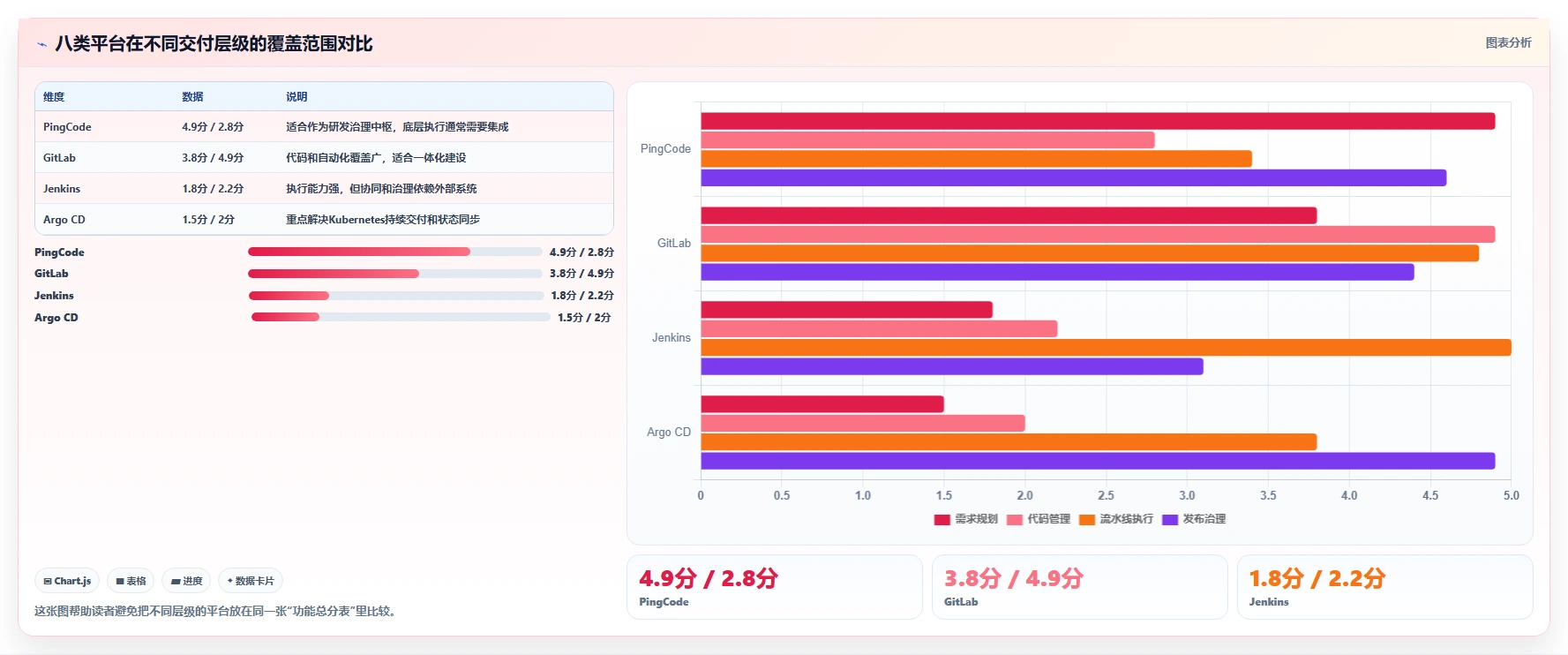Image resolution: width=1568 pixels, height=655 pixels.
Task: Select the Chart.js tag chip
Action: click(x=67, y=581)
